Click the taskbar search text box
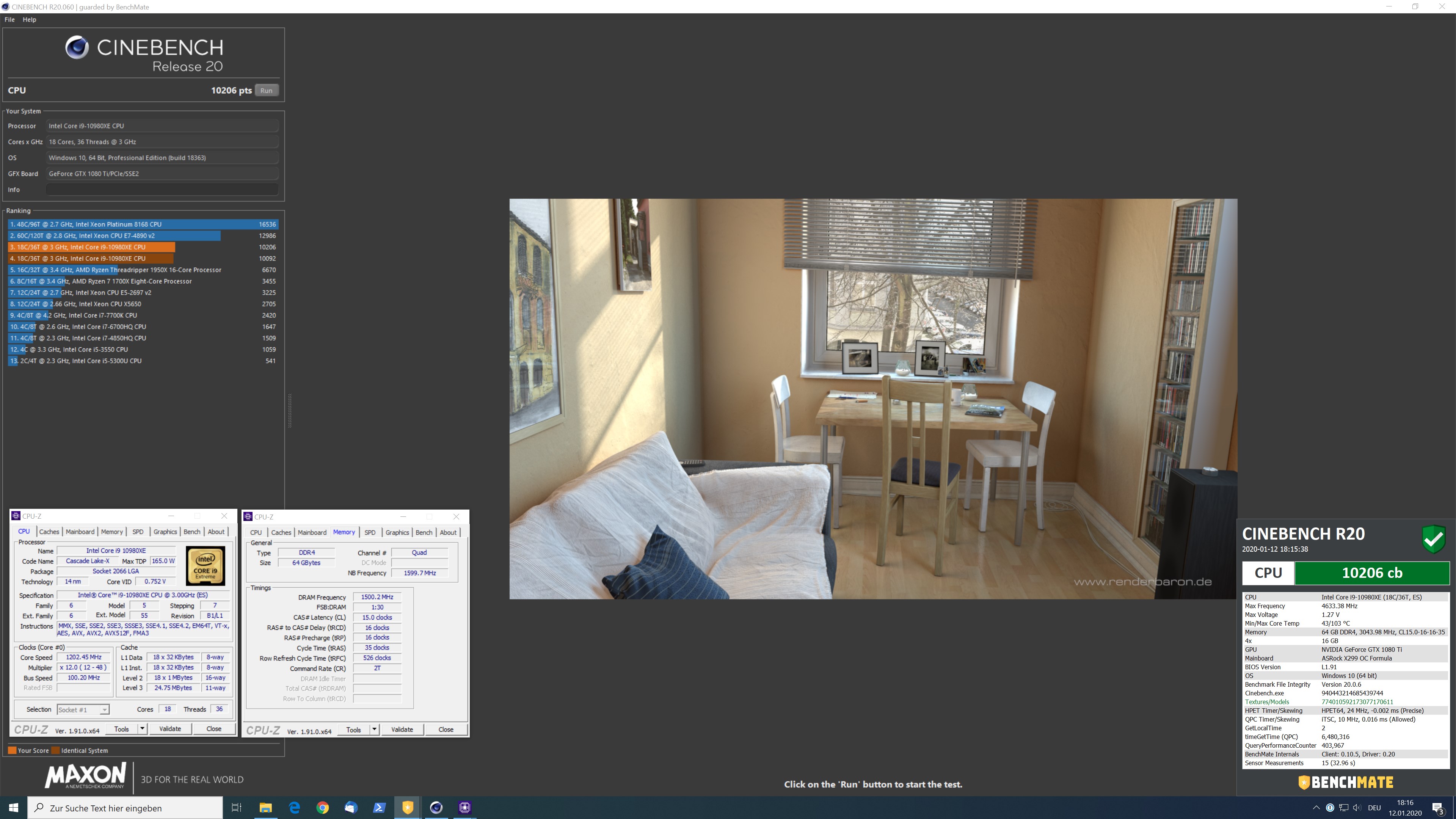 (126, 808)
